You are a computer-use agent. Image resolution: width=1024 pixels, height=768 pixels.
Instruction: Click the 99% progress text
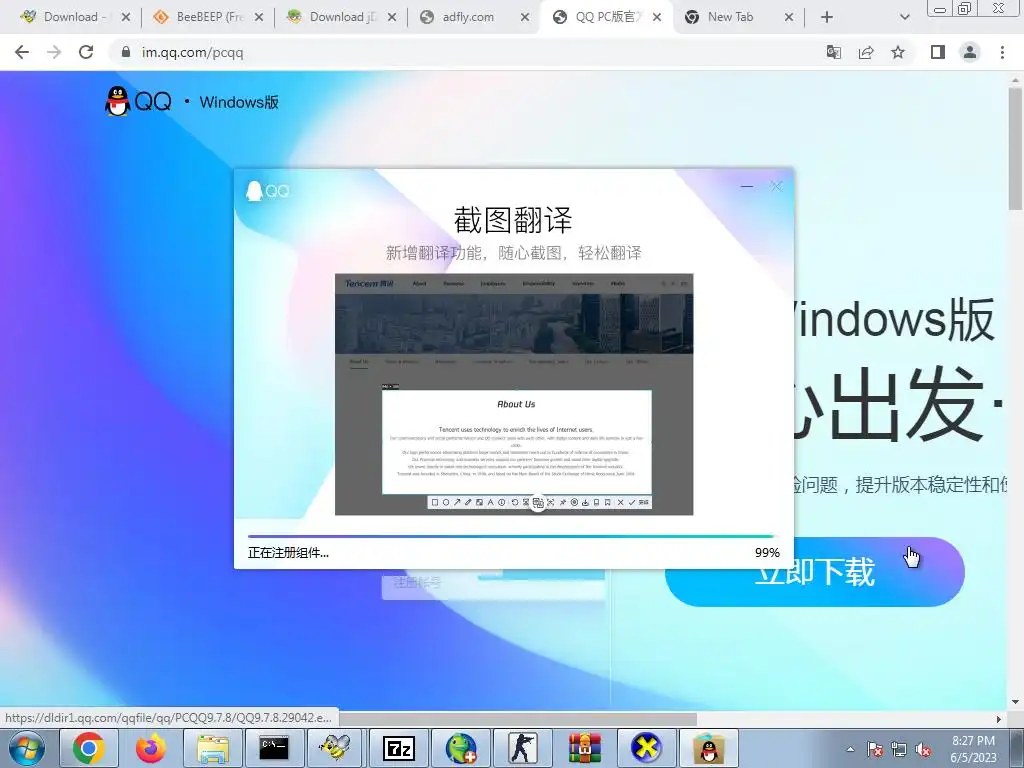click(767, 552)
